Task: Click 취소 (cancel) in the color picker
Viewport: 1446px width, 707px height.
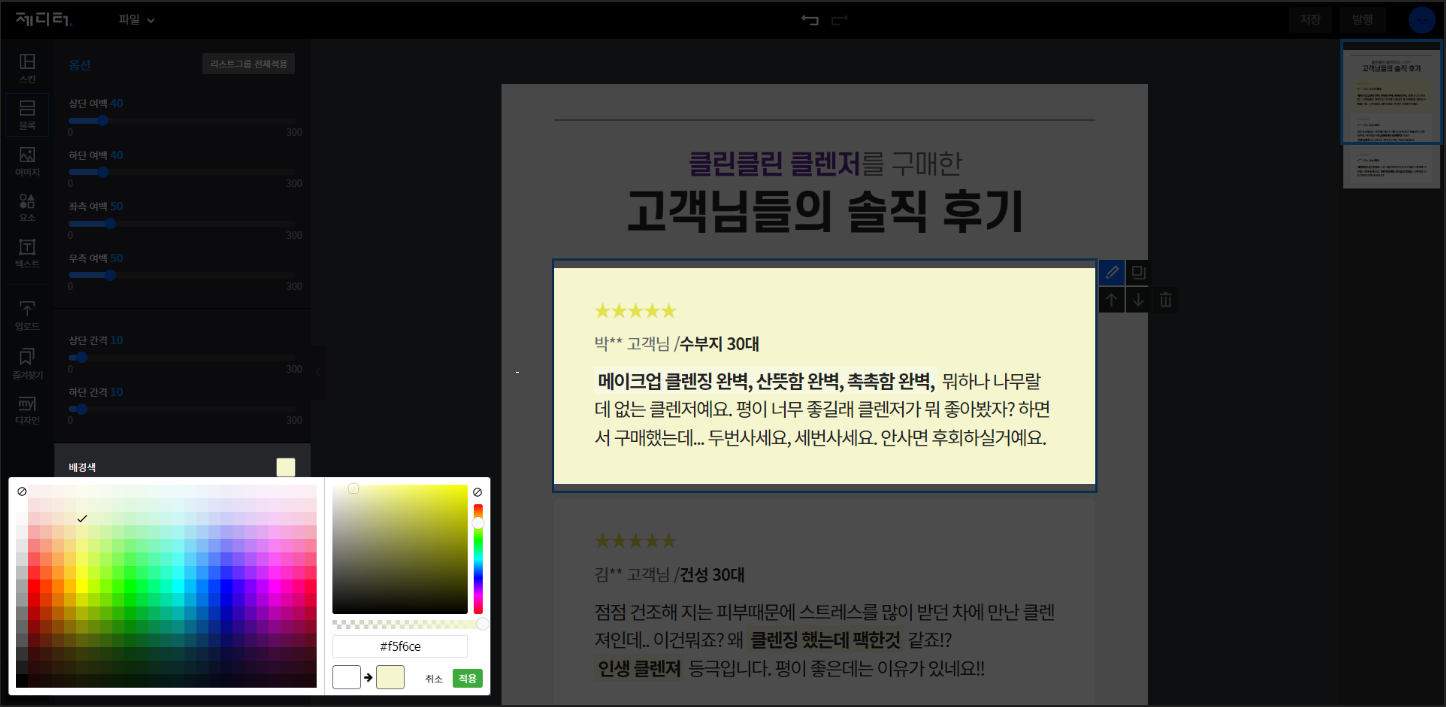Action: (x=433, y=678)
